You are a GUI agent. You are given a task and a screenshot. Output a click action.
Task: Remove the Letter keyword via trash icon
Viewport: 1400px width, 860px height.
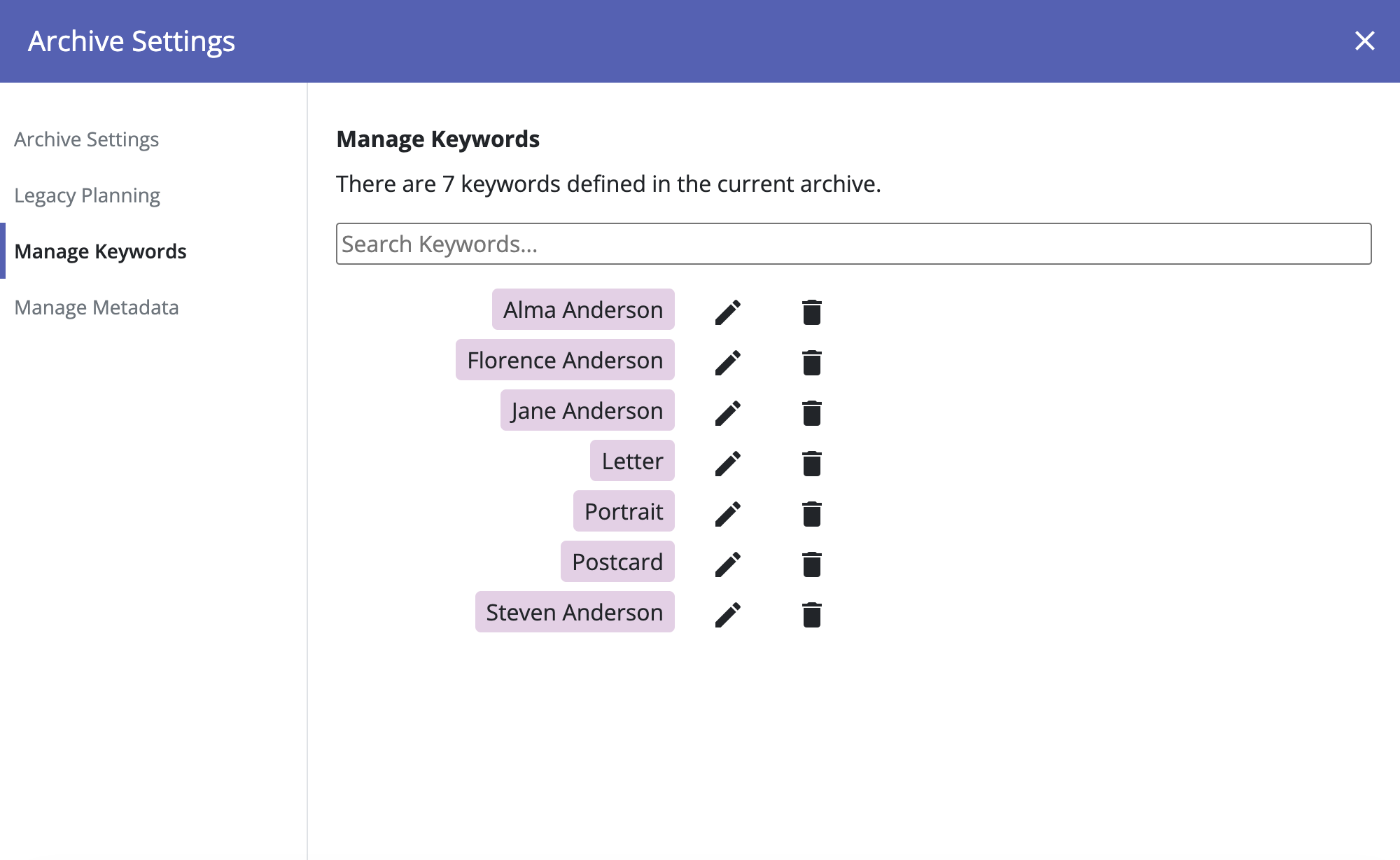pos(811,464)
